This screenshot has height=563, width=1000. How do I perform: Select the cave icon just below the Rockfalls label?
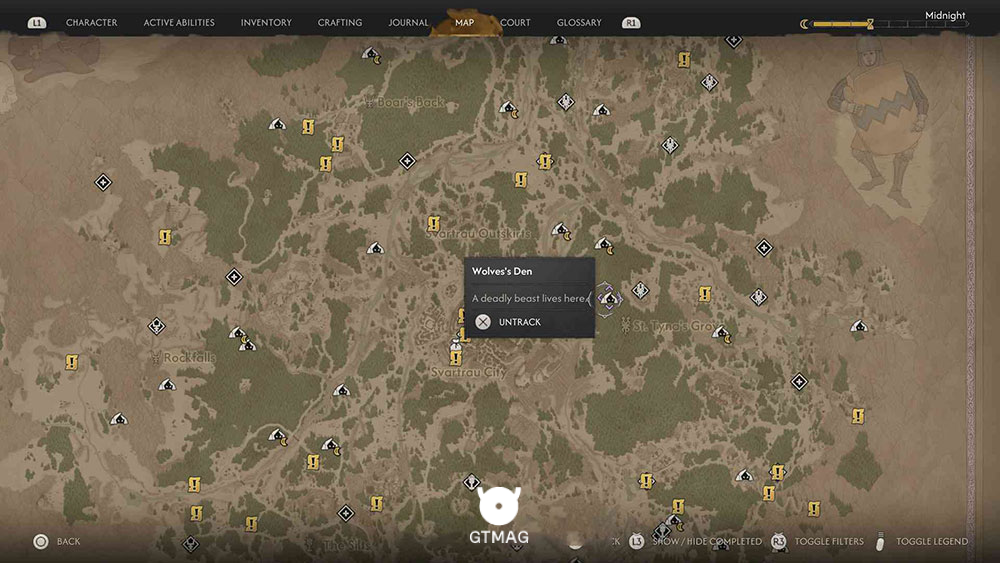(167, 384)
